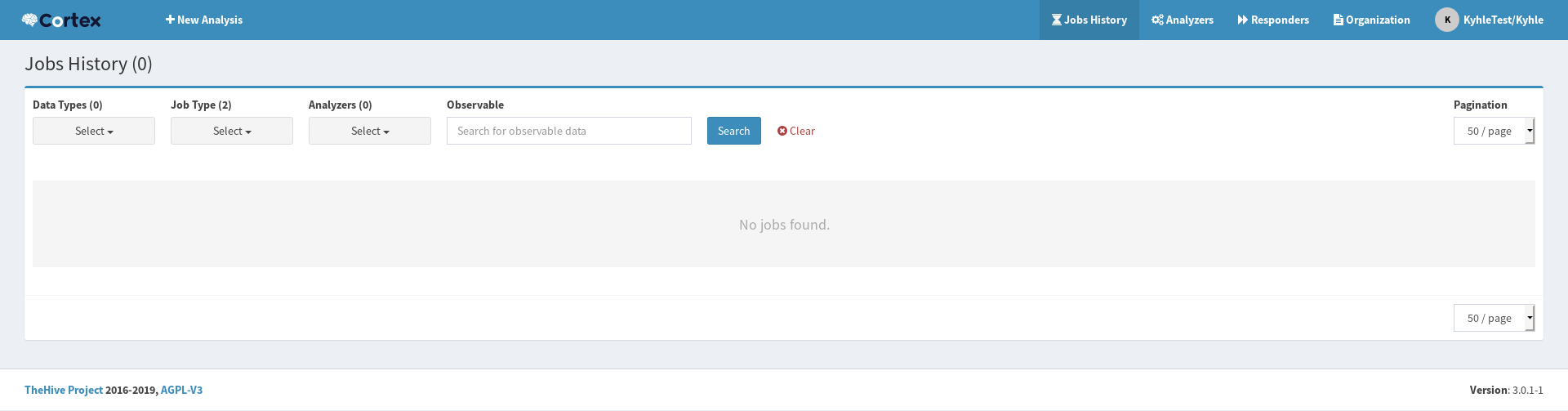Open the bottom 50 / page selector

click(x=1494, y=318)
